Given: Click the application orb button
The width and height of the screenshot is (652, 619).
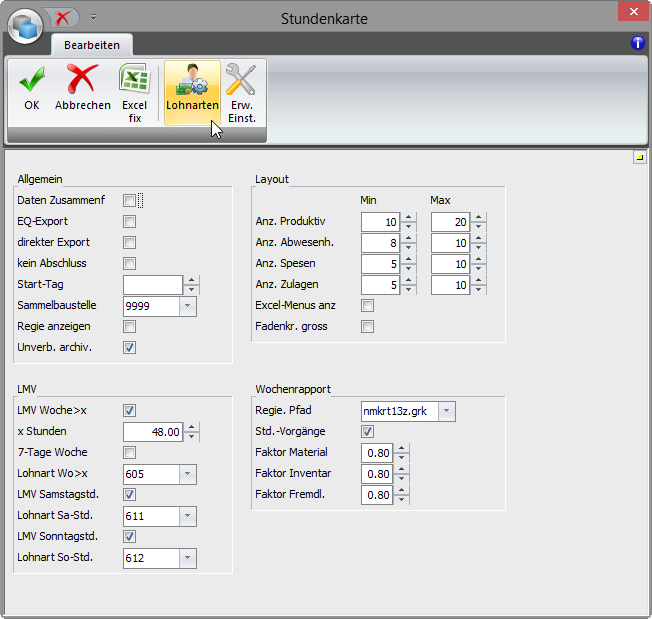Looking at the screenshot, I should coord(25,25).
